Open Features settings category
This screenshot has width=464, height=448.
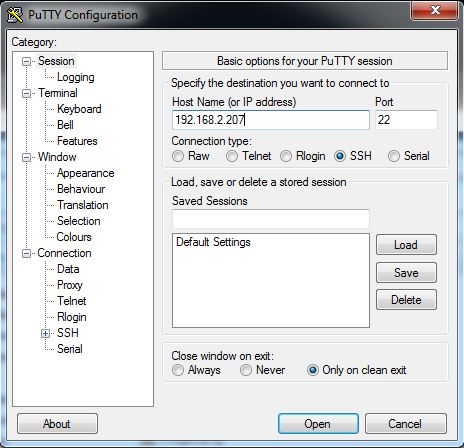tap(77, 141)
